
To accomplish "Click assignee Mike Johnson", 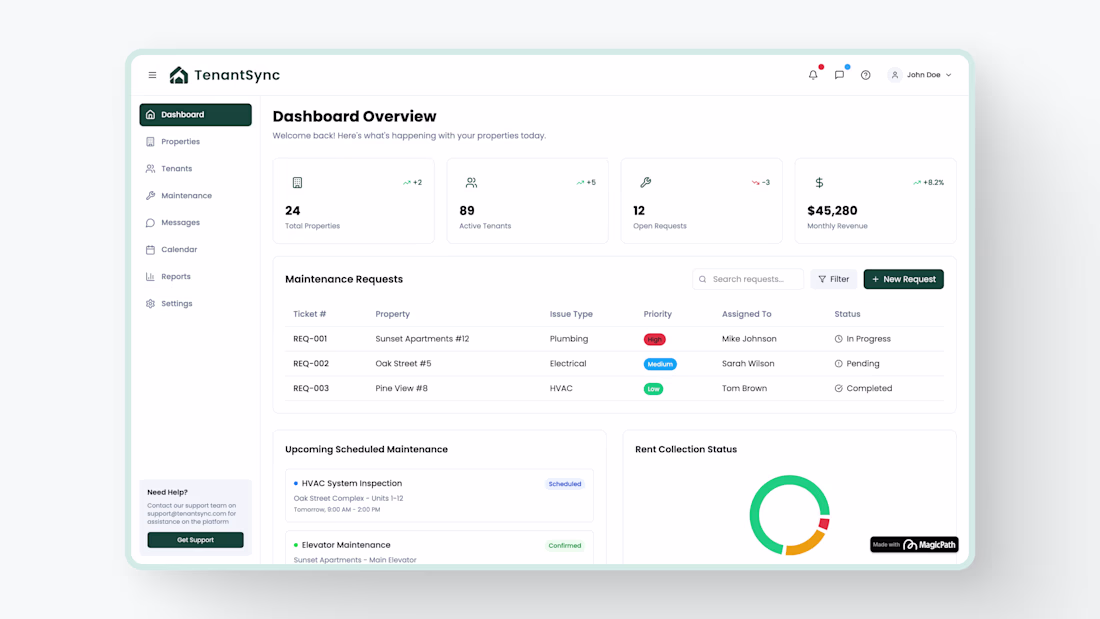I will [749, 339].
